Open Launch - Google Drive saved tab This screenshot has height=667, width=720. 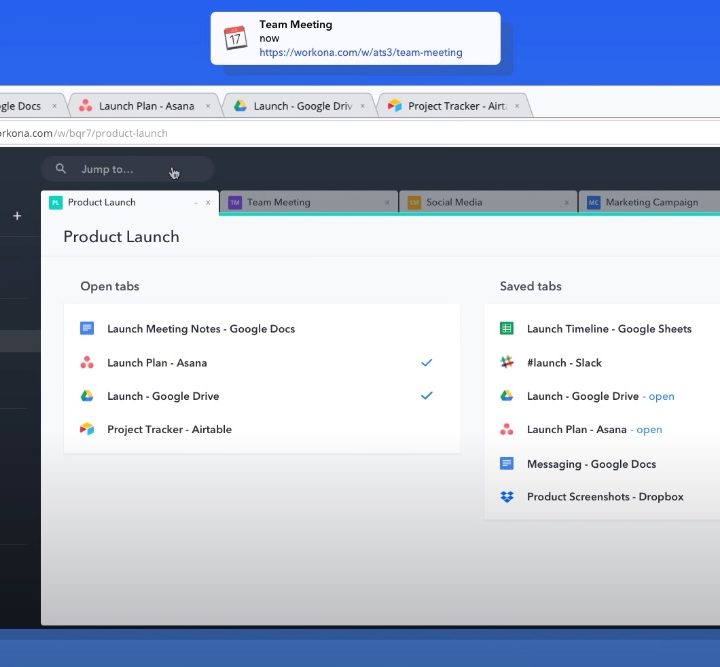pos(583,396)
